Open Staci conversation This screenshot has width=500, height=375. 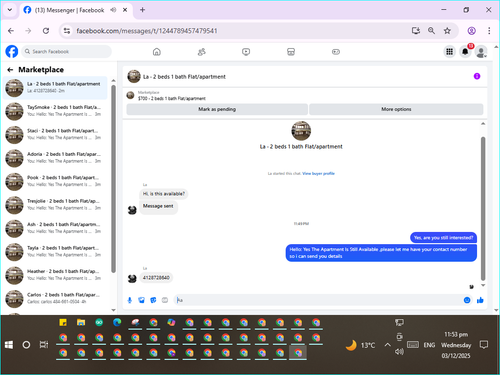[55, 134]
